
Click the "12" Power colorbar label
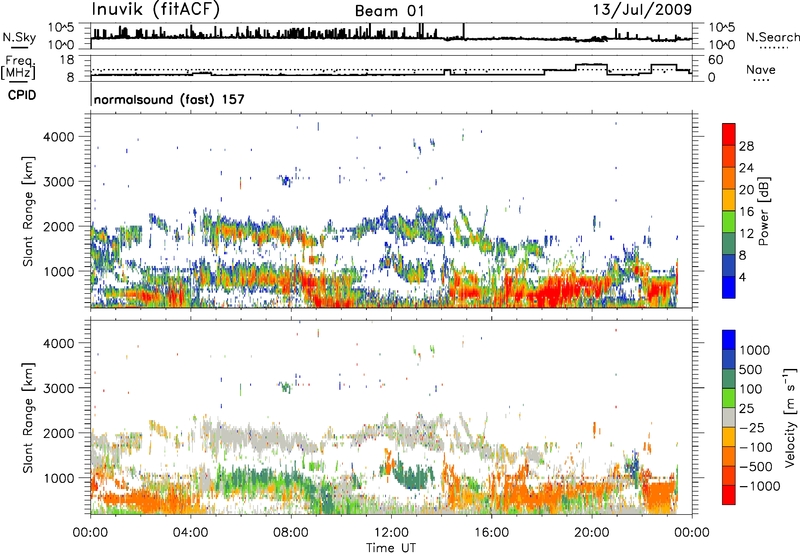(746, 234)
